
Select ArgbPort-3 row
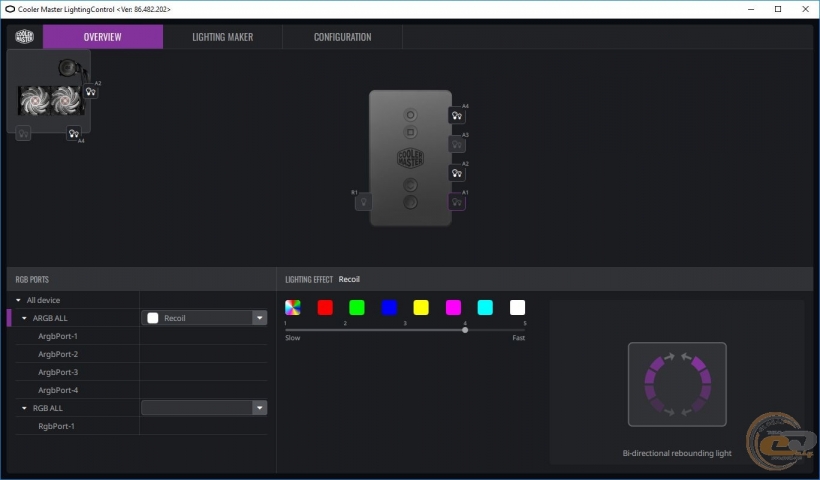click(141, 372)
